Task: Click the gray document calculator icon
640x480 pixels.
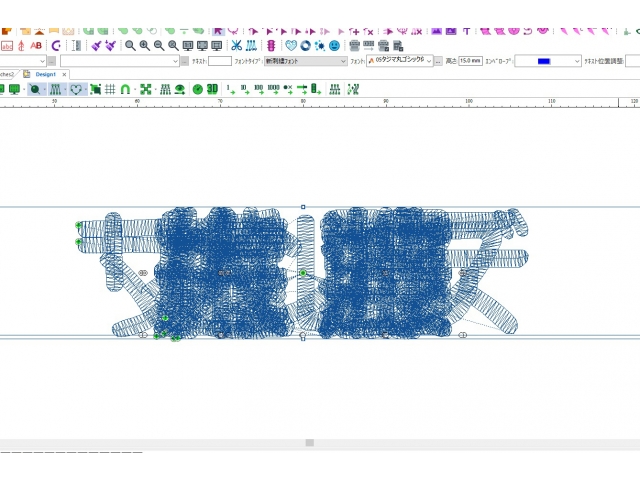Action: (x=398, y=46)
